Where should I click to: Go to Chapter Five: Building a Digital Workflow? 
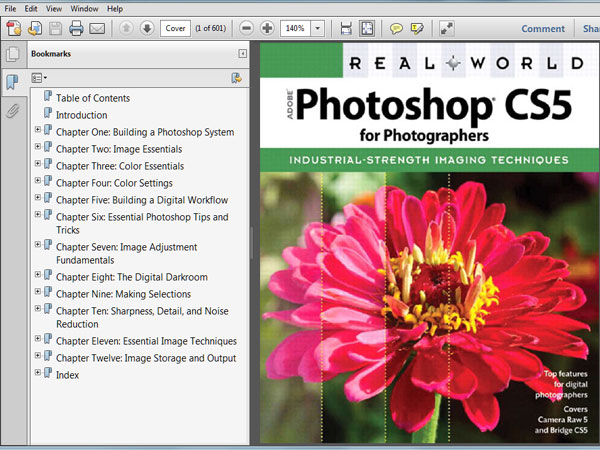pyautogui.click(x=142, y=200)
